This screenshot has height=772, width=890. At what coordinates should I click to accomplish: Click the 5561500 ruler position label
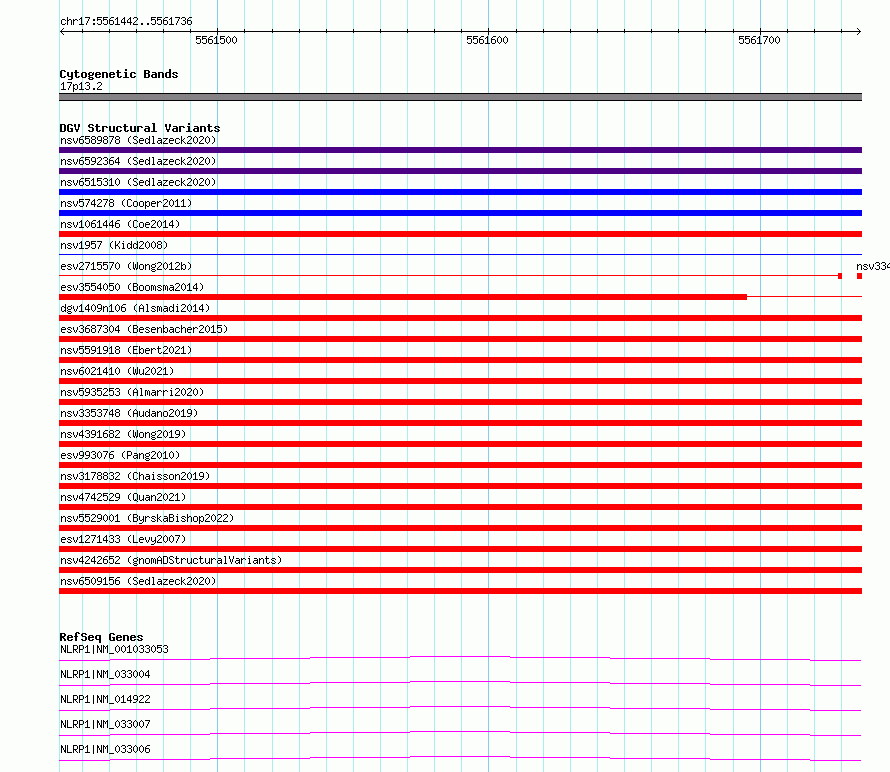coord(216,40)
